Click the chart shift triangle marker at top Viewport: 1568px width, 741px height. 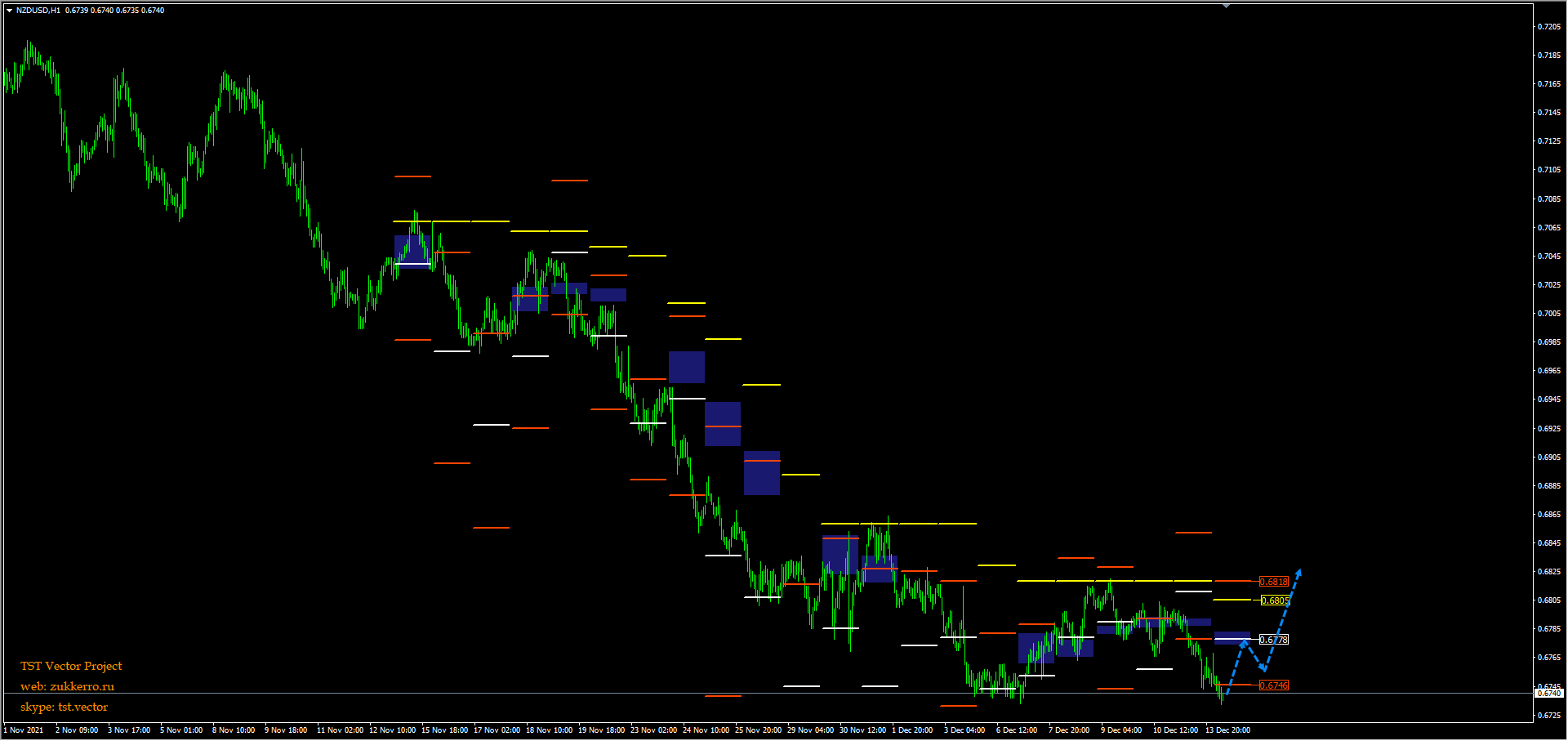(1226, 6)
